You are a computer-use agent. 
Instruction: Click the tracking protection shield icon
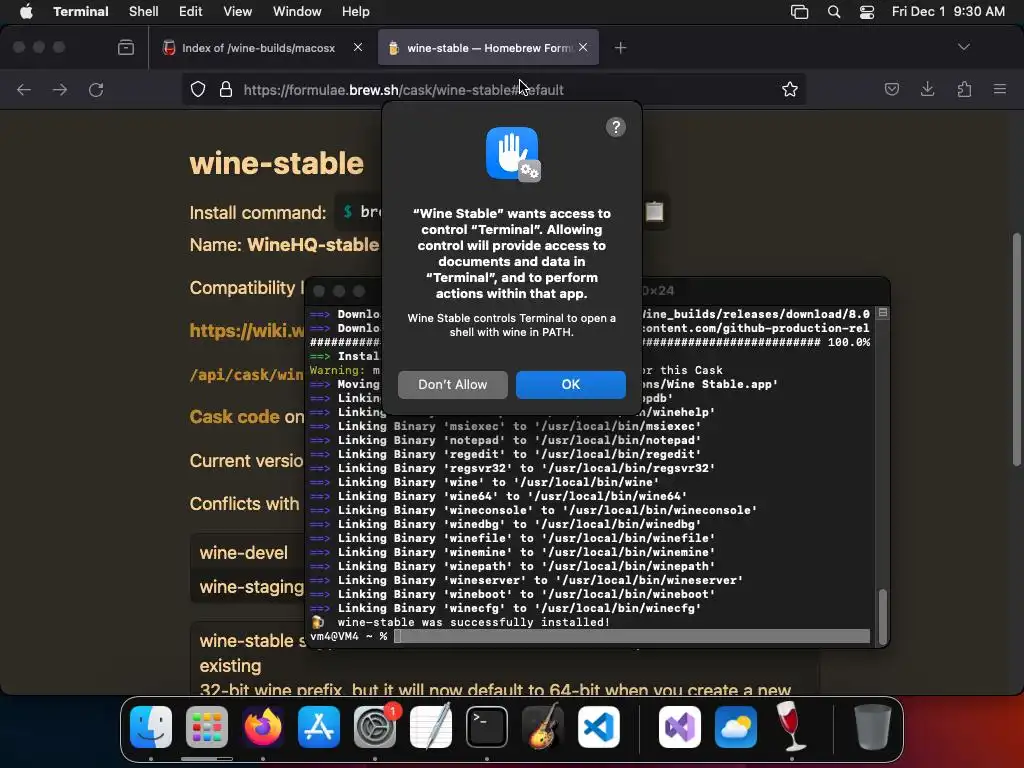click(197, 89)
